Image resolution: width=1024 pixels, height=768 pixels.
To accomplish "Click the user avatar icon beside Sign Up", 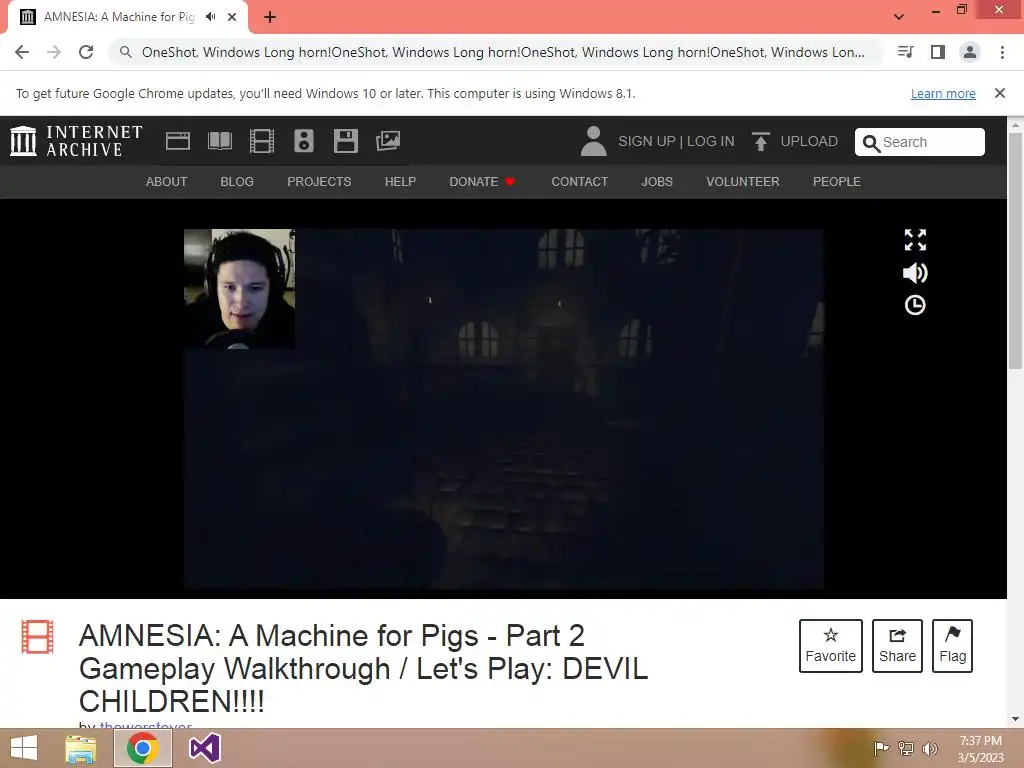I will 593,141.
